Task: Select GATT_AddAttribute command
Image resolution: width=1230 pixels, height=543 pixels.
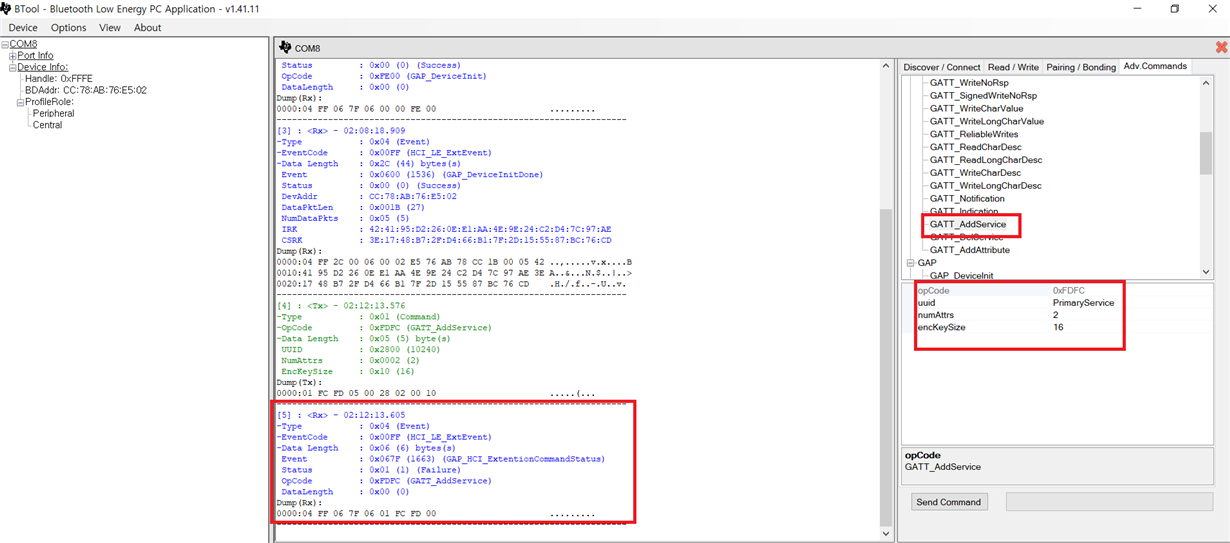Action: point(969,250)
